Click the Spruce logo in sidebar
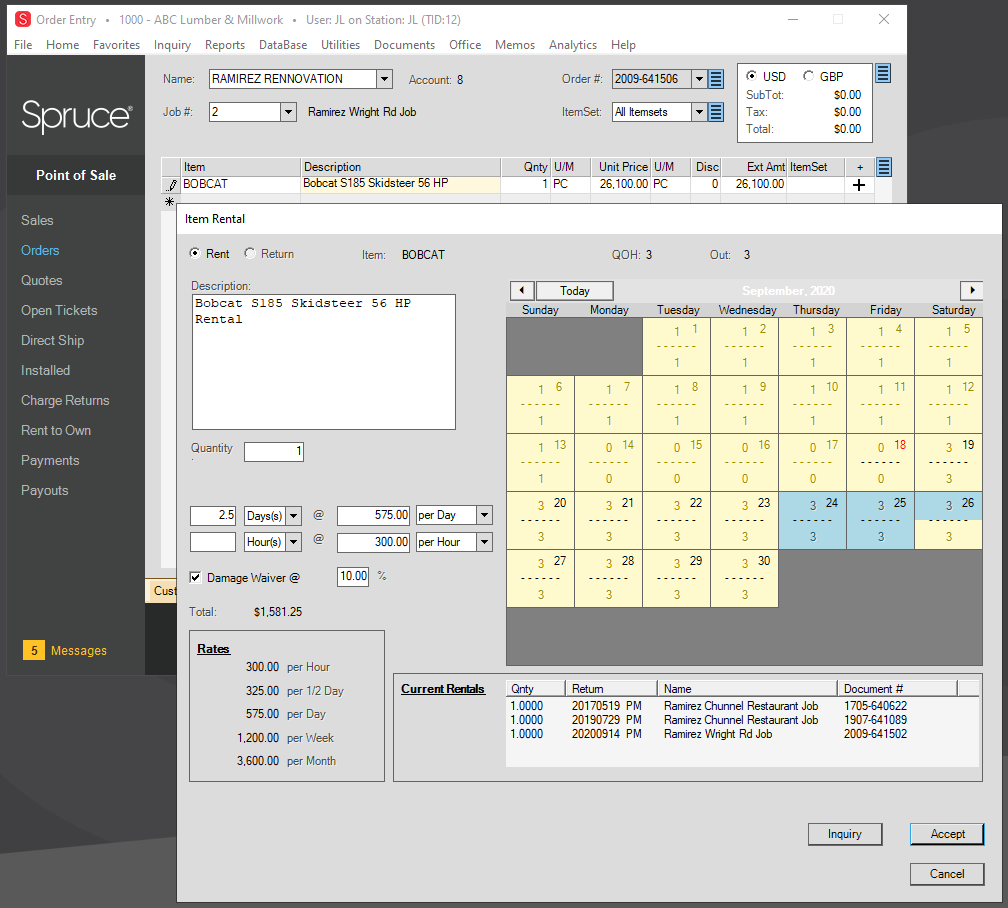 point(76,116)
